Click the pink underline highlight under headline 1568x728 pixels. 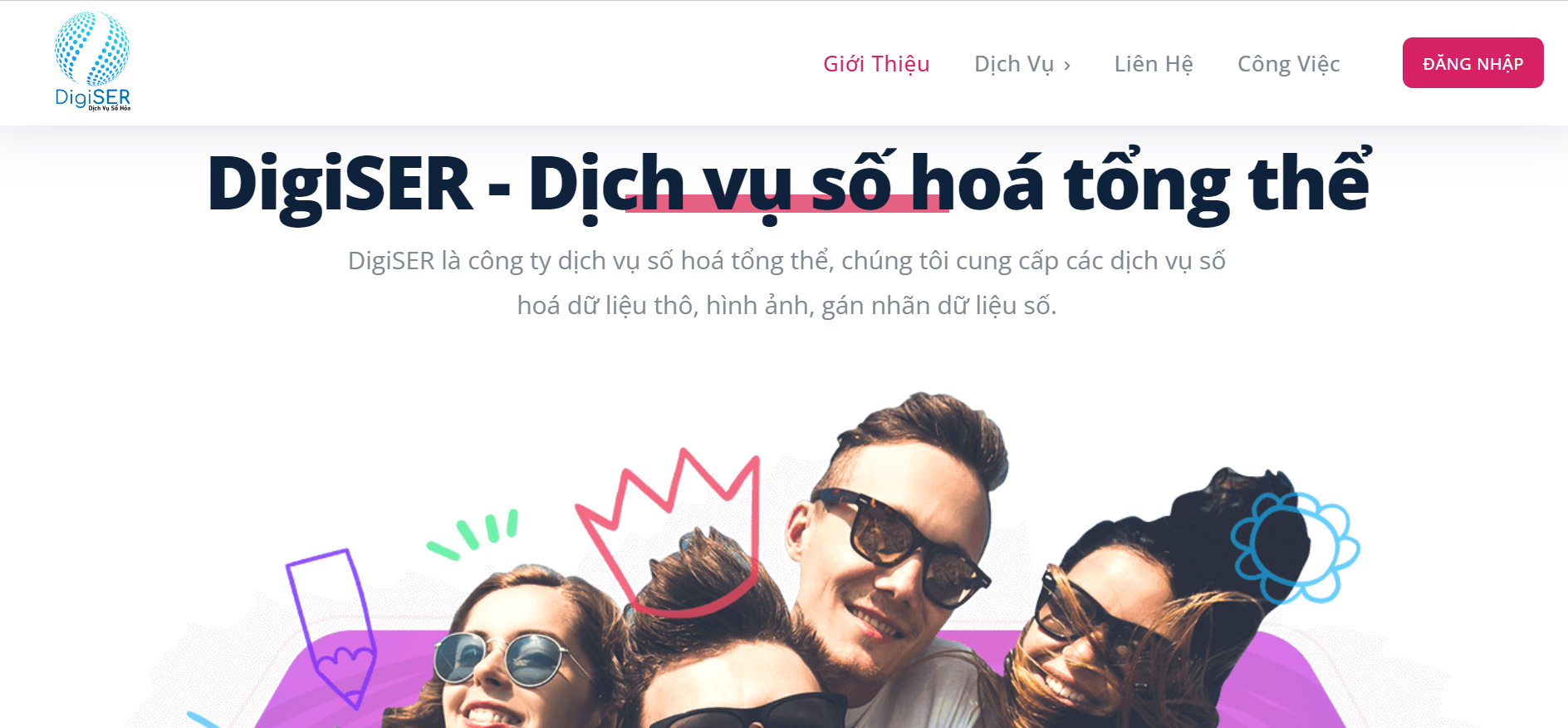point(787,204)
